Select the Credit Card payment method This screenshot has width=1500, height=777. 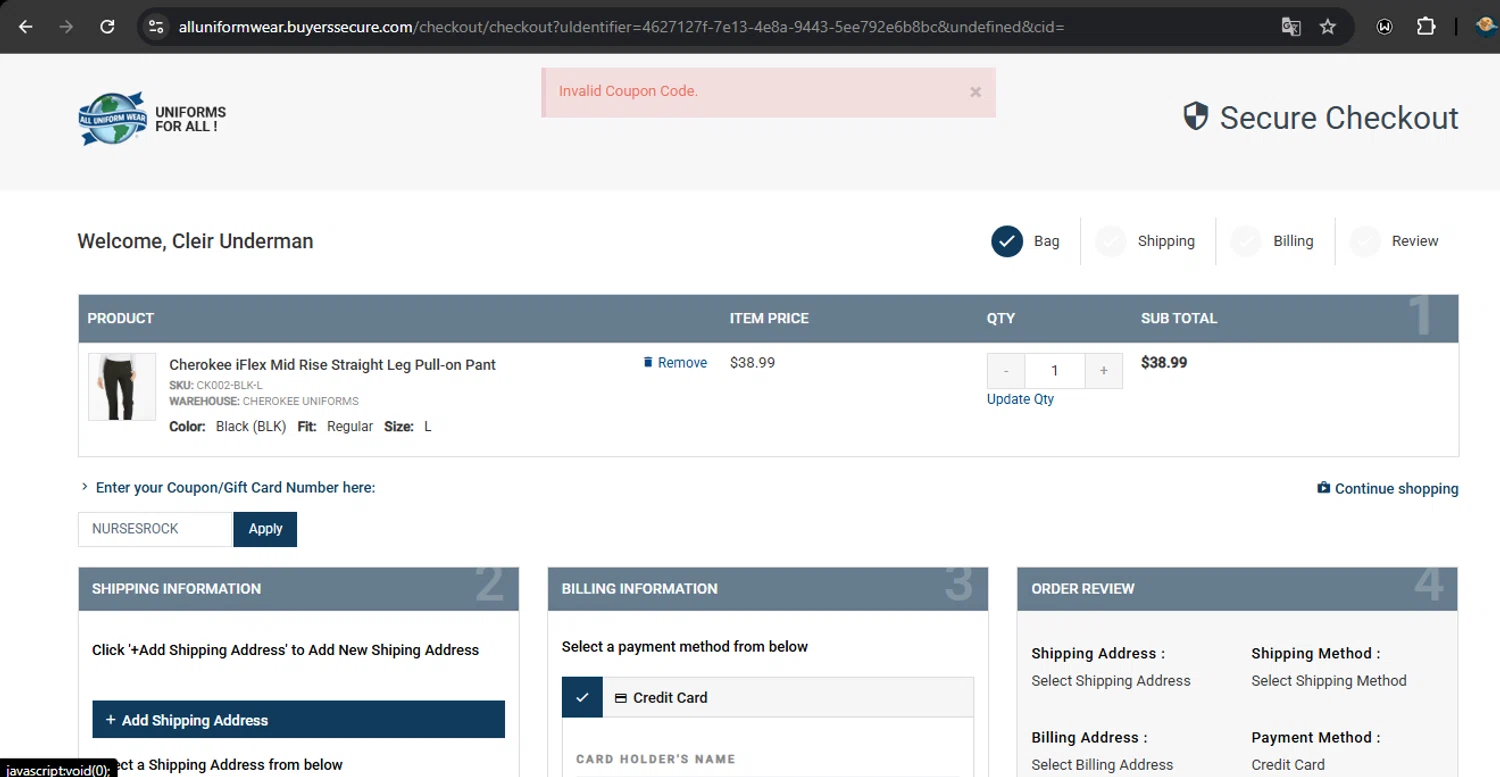click(x=767, y=698)
